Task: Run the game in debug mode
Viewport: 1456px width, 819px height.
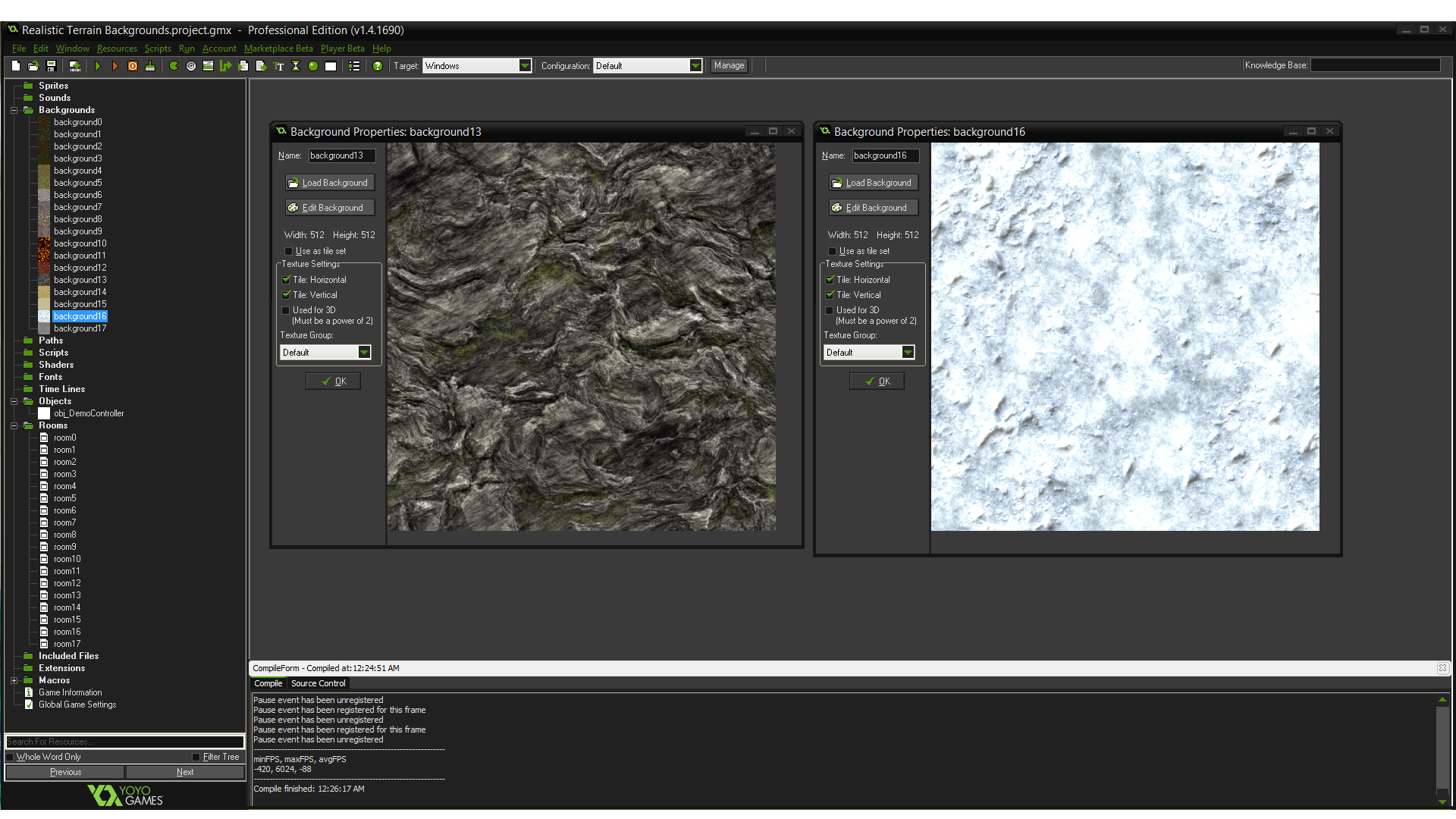Action: pos(115,66)
